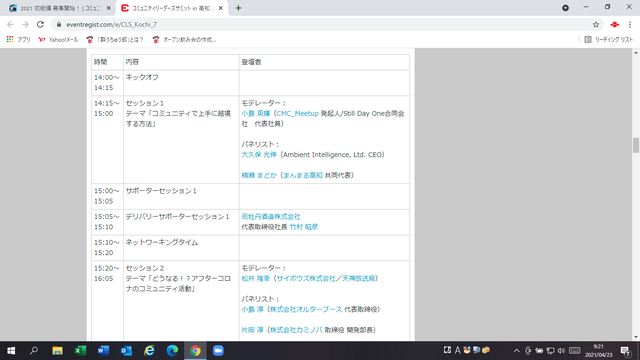Viewport: 640px width, 360px height.
Task: Open the Yahoo!メール bookmark
Action: point(58,40)
